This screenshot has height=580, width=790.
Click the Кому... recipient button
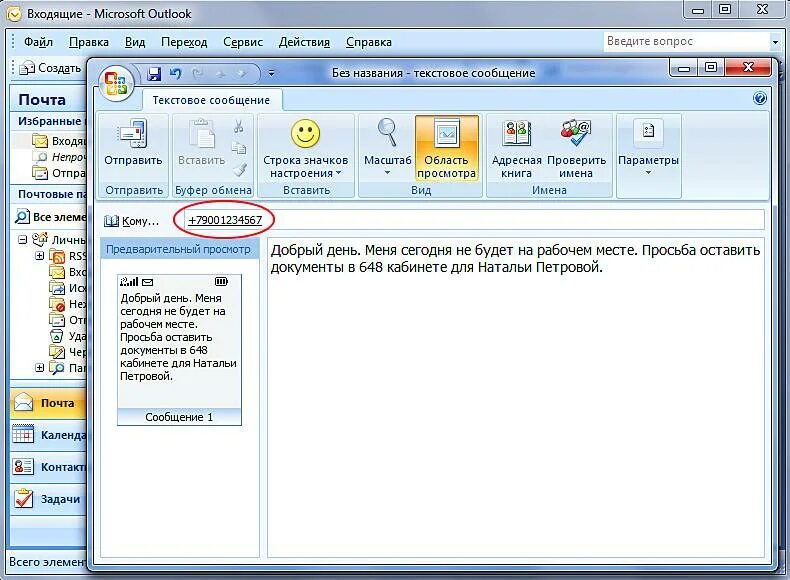tap(131, 221)
